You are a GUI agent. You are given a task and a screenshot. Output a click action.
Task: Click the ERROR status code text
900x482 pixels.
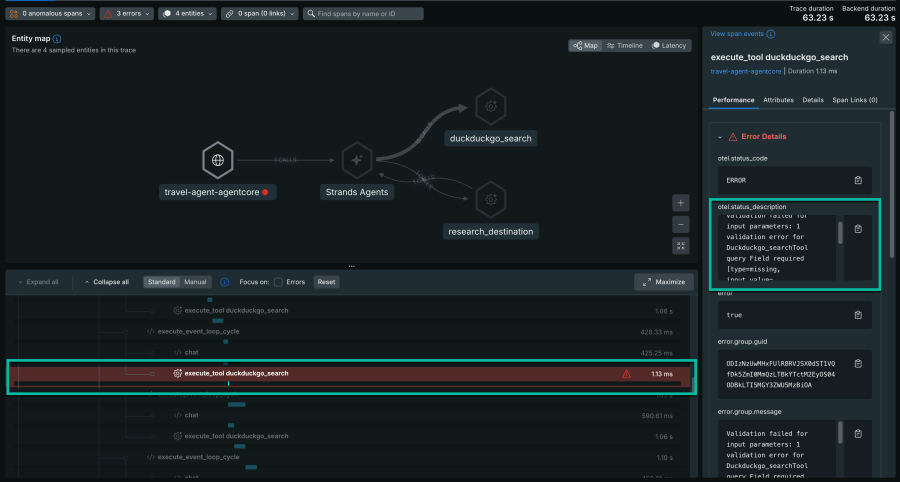[x=736, y=180]
